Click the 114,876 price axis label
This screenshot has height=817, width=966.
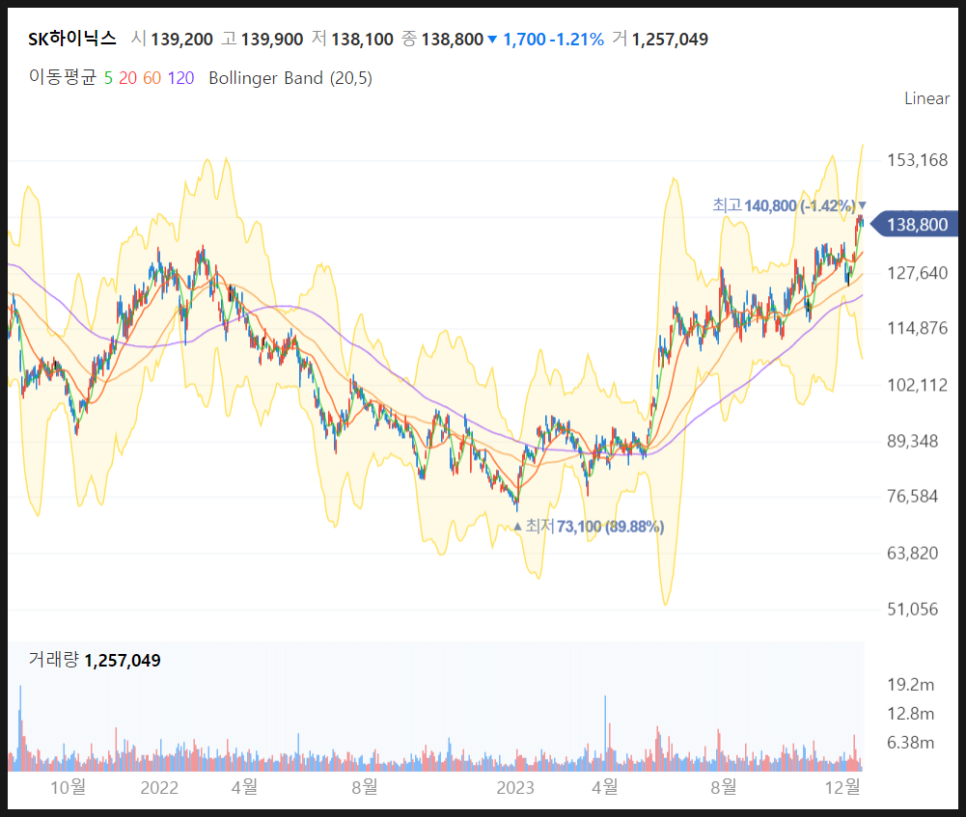(917, 328)
